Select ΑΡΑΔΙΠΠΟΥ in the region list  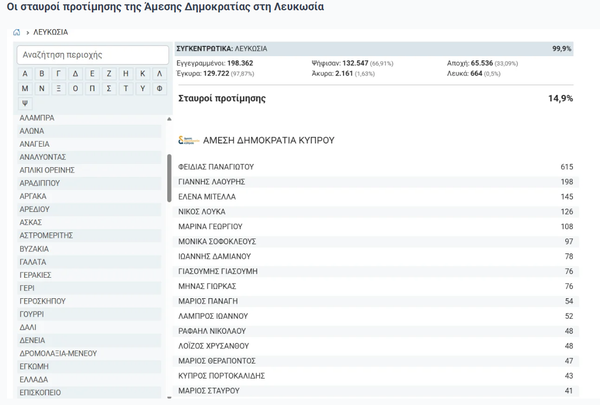90,183
